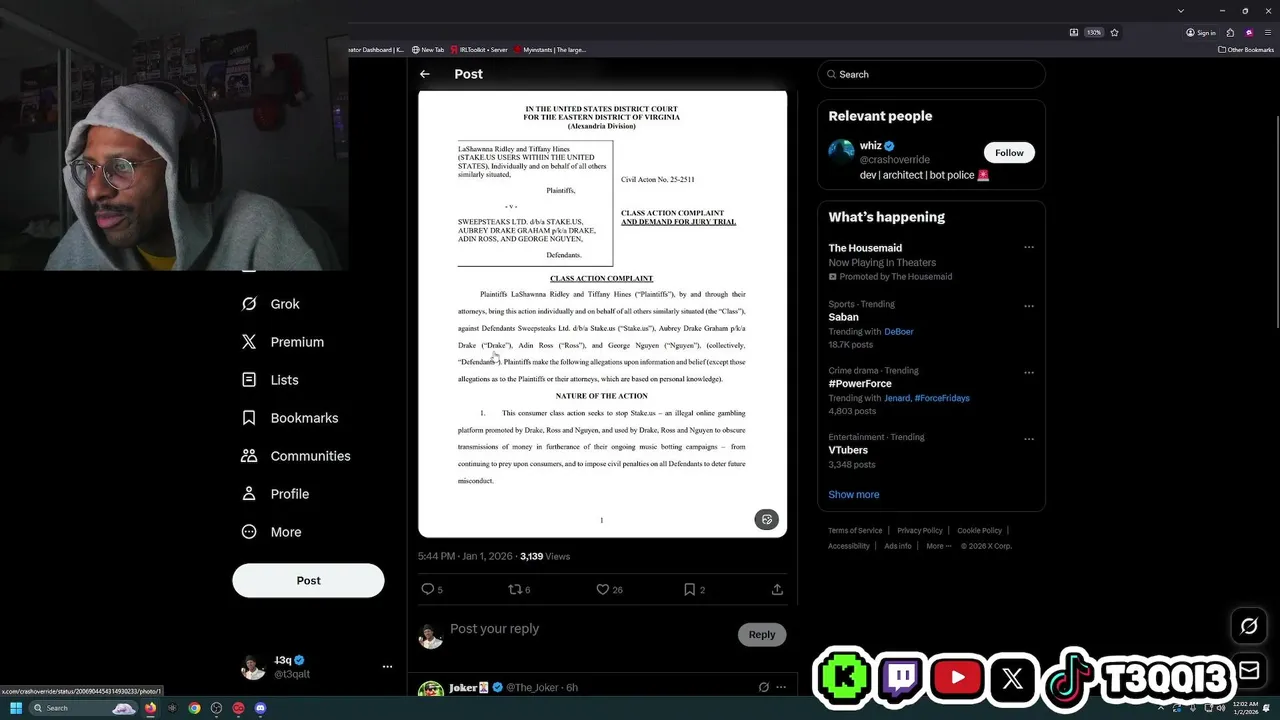Click the repost icon with 6

[520, 590]
